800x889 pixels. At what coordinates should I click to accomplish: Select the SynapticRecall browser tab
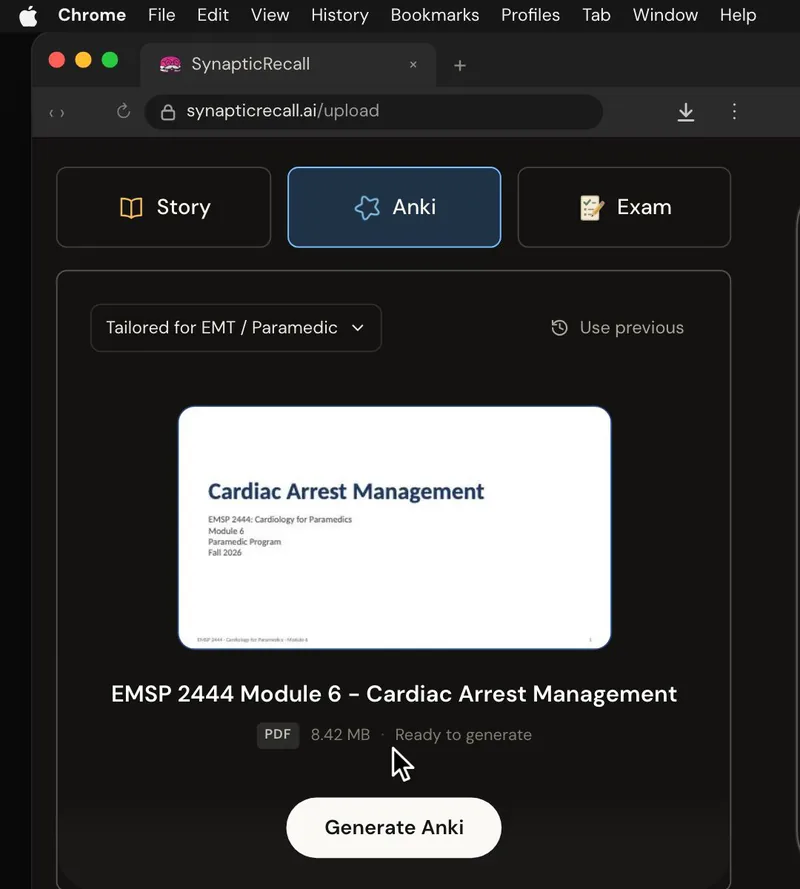(x=288, y=65)
